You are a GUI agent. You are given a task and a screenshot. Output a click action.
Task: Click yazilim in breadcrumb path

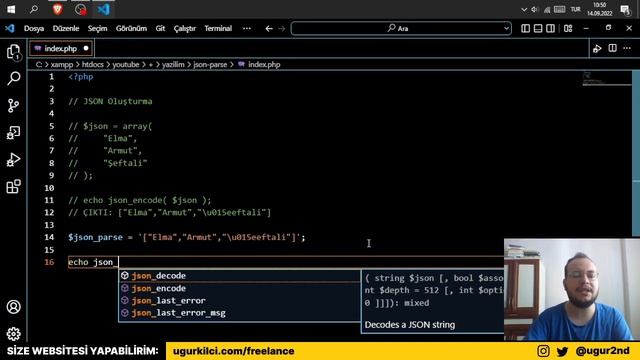point(173,64)
